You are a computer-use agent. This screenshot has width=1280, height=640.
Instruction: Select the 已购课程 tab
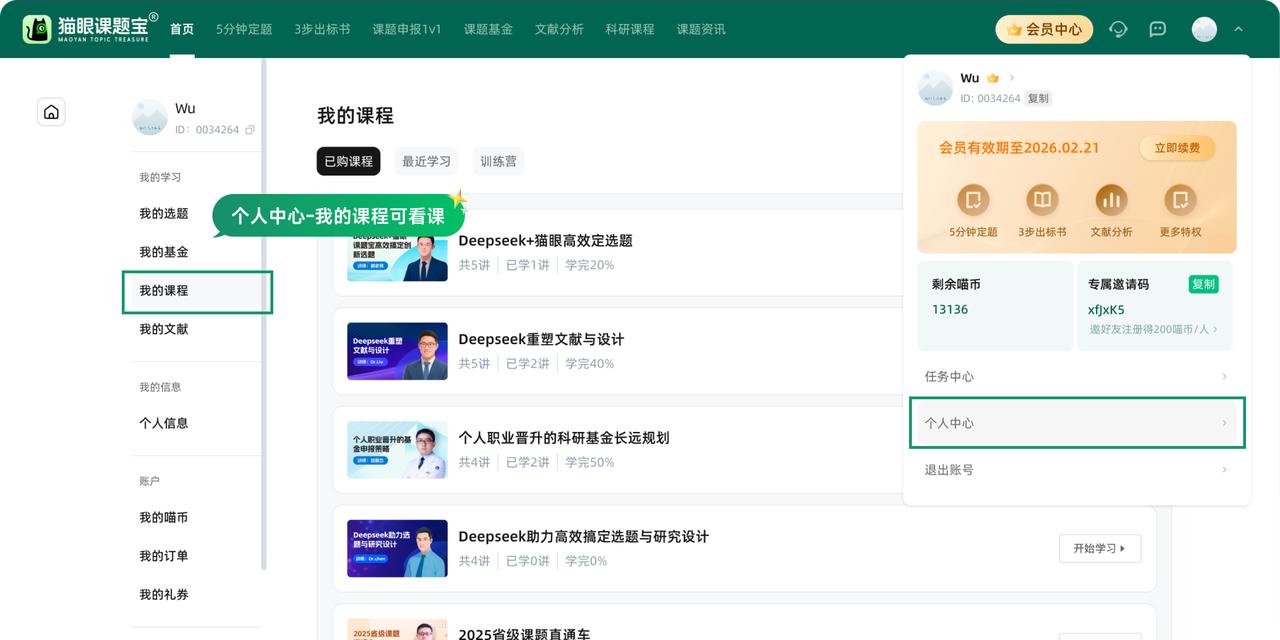point(348,161)
